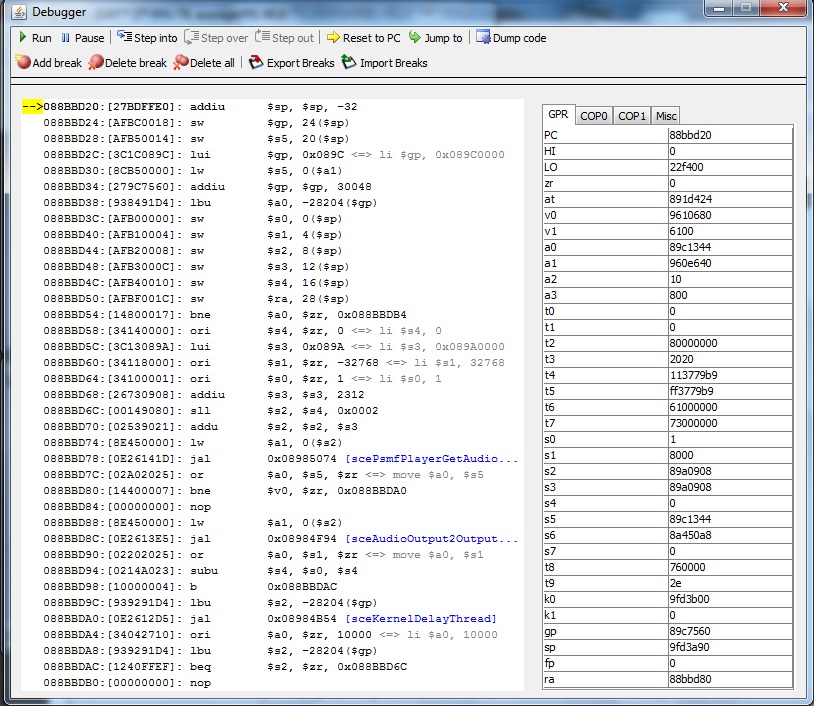Select the PC register value cell
The width and height of the screenshot is (814, 706).
point(729,135)
